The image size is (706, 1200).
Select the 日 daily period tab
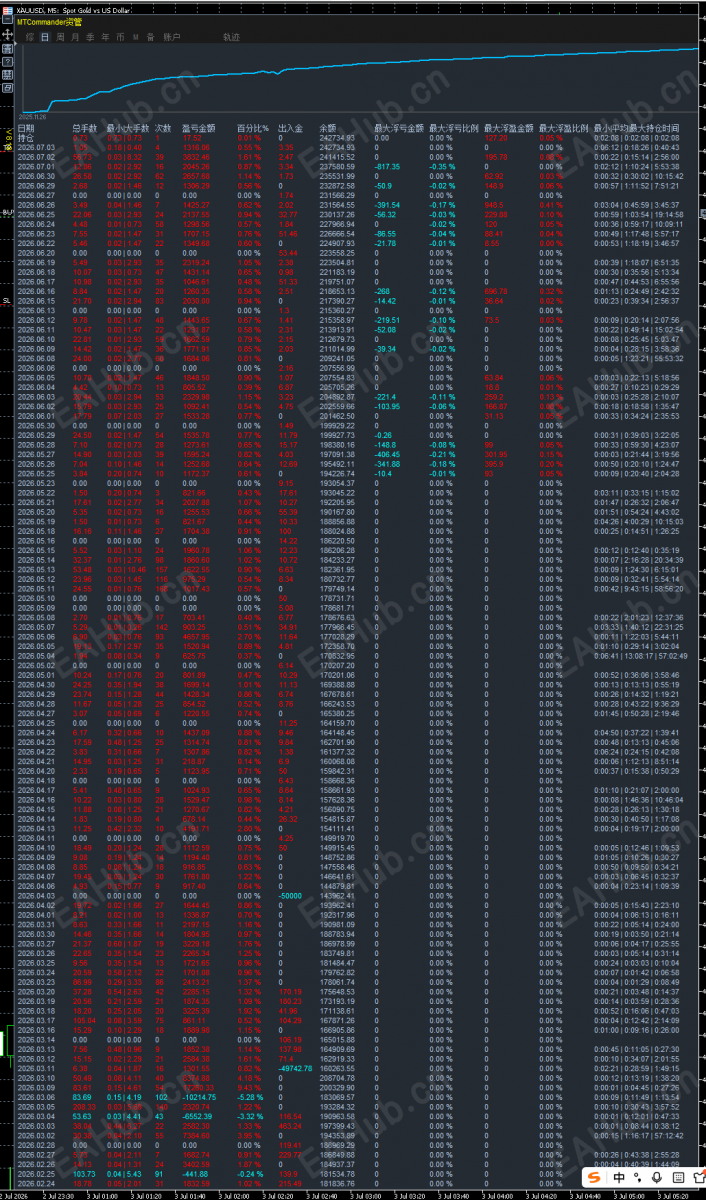(45, 36)
